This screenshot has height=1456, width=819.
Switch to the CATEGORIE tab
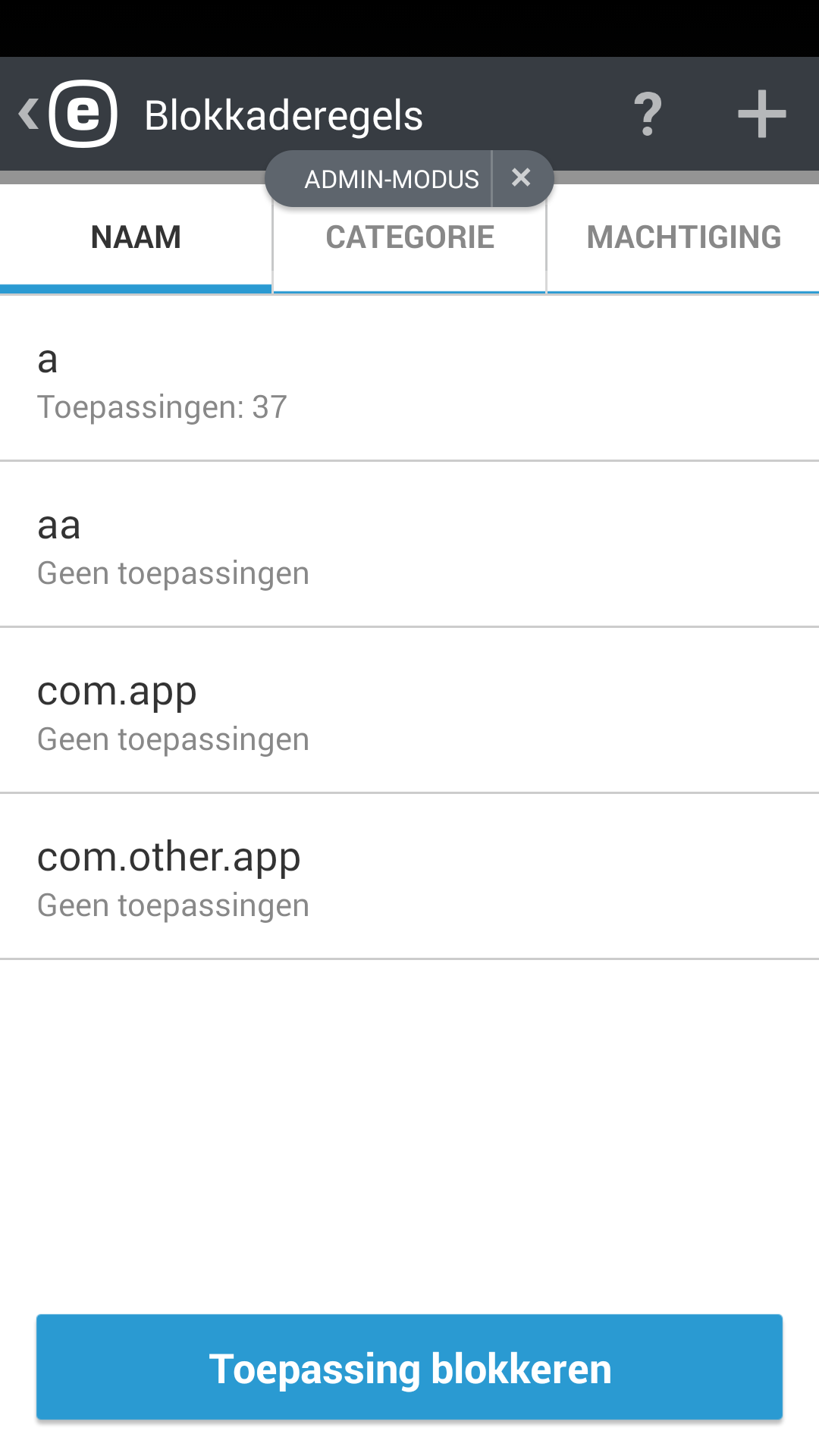[x=409, y=237]
